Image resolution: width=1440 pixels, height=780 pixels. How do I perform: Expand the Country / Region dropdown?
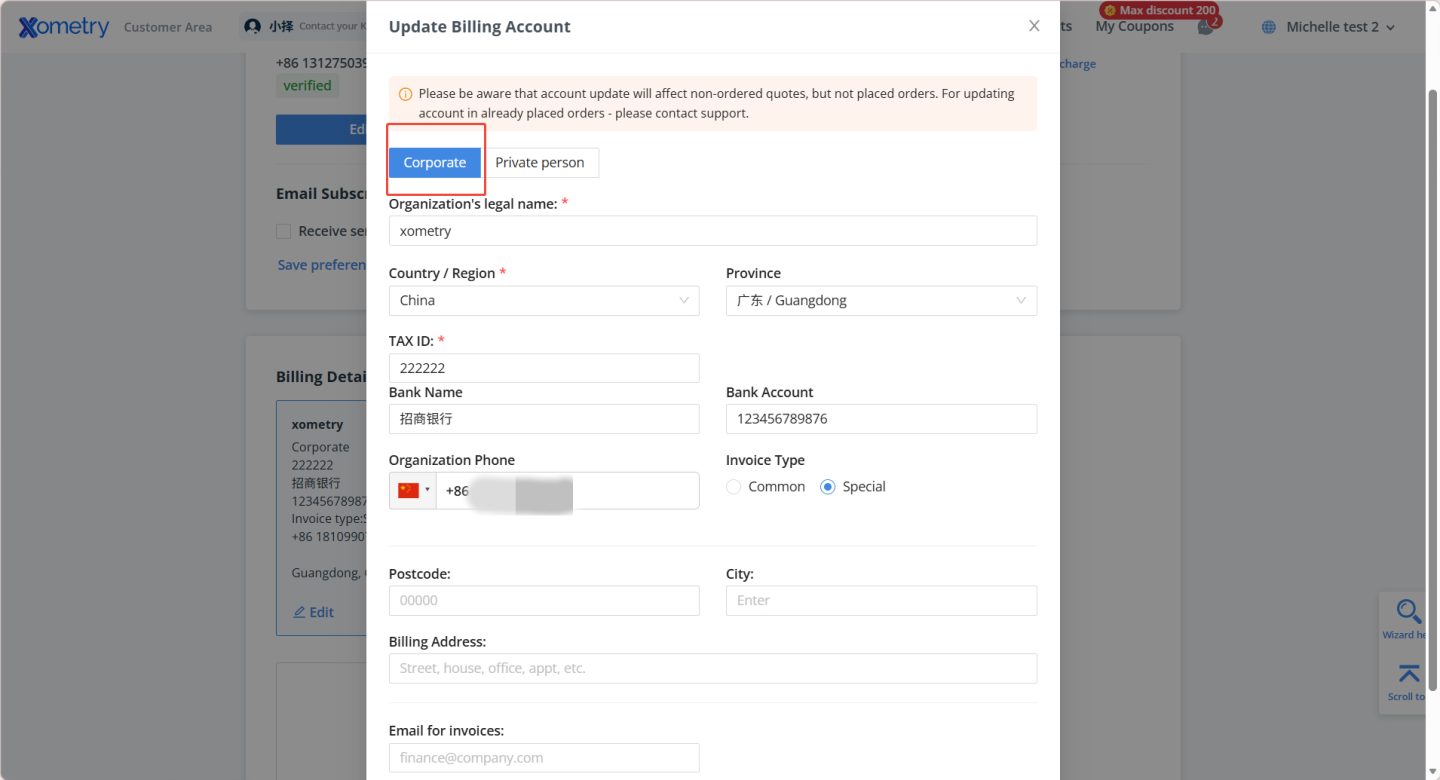[x=543, y=300]
